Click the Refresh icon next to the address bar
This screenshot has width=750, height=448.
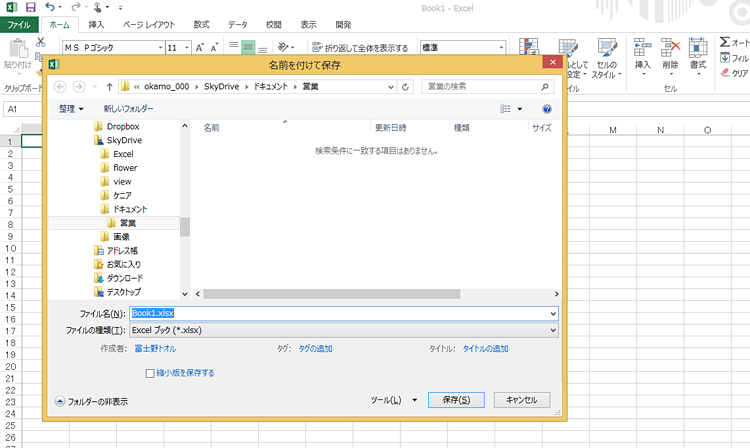tap(405, 87)
